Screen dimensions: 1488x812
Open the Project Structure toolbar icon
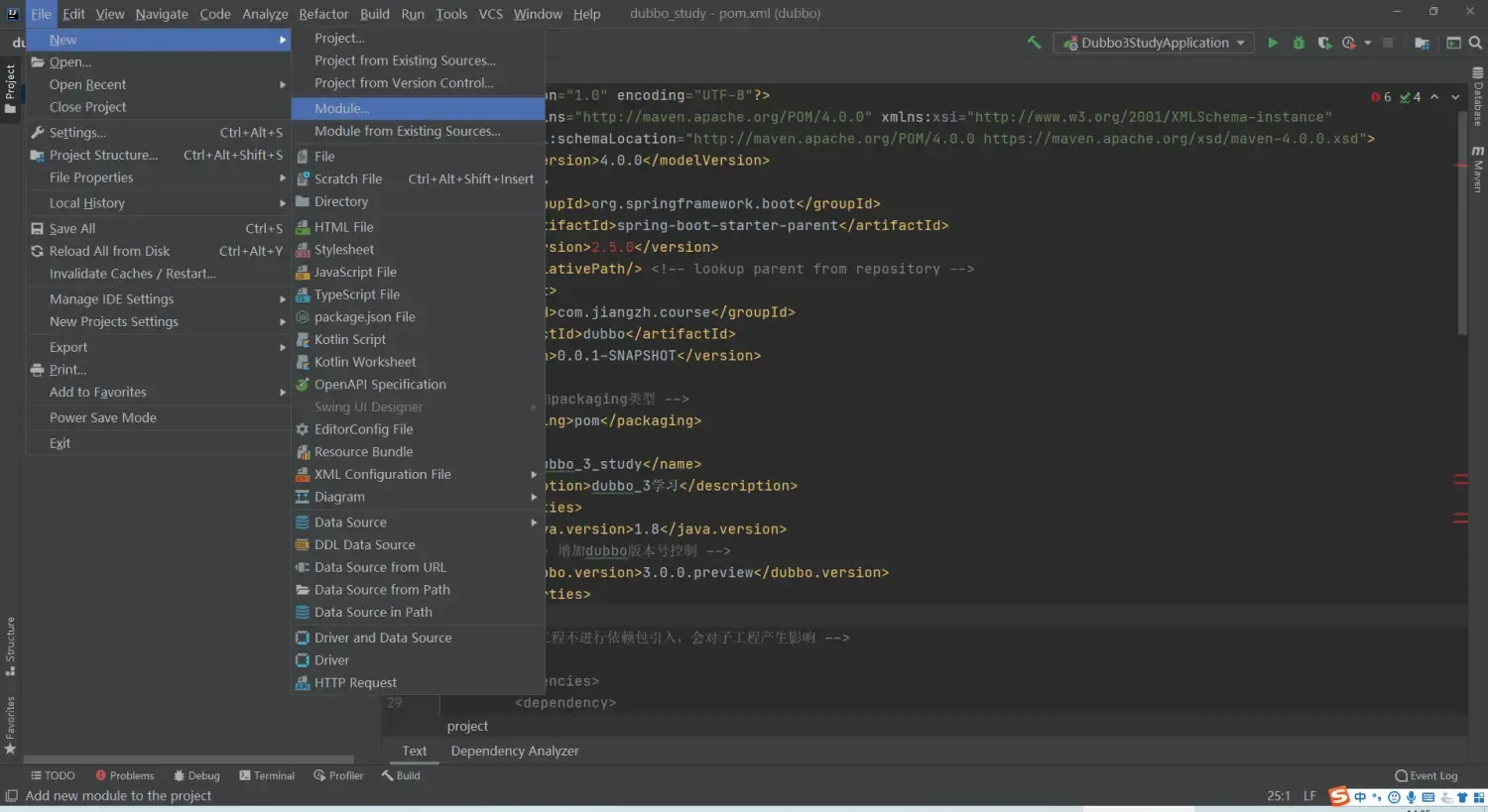pyautogui.click(x=1422, y=43)
